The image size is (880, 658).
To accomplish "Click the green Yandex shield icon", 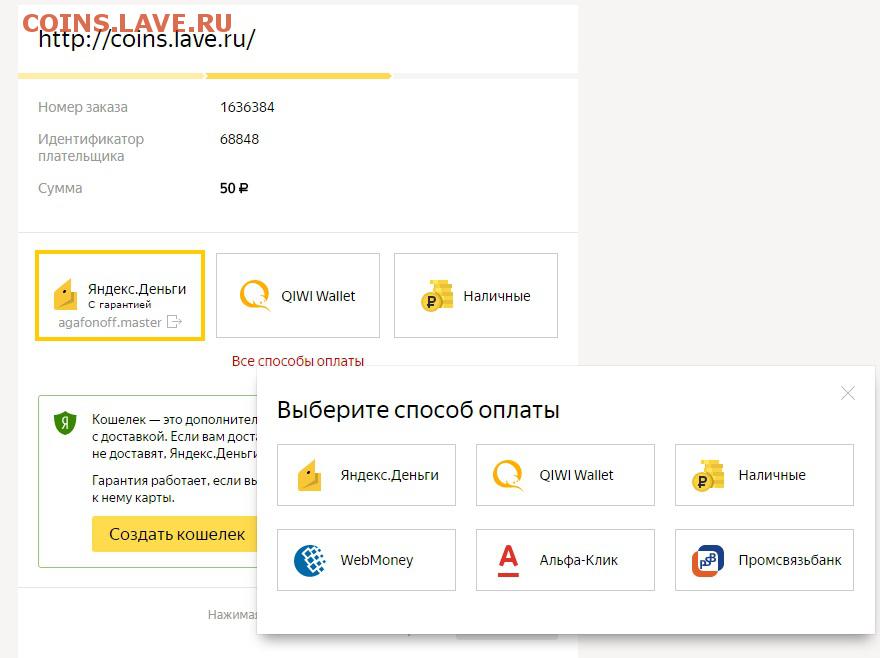I will pyautogui.click(x=65, y=422).
